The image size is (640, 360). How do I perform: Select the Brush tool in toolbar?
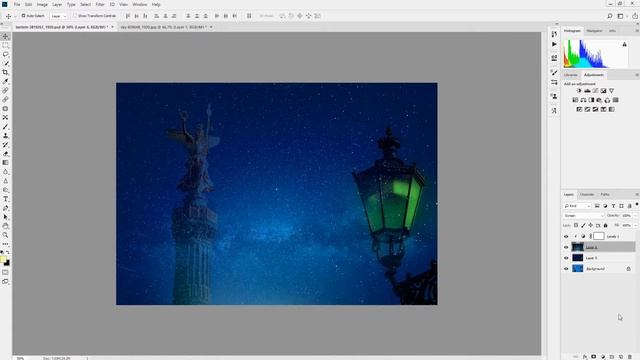5,127
